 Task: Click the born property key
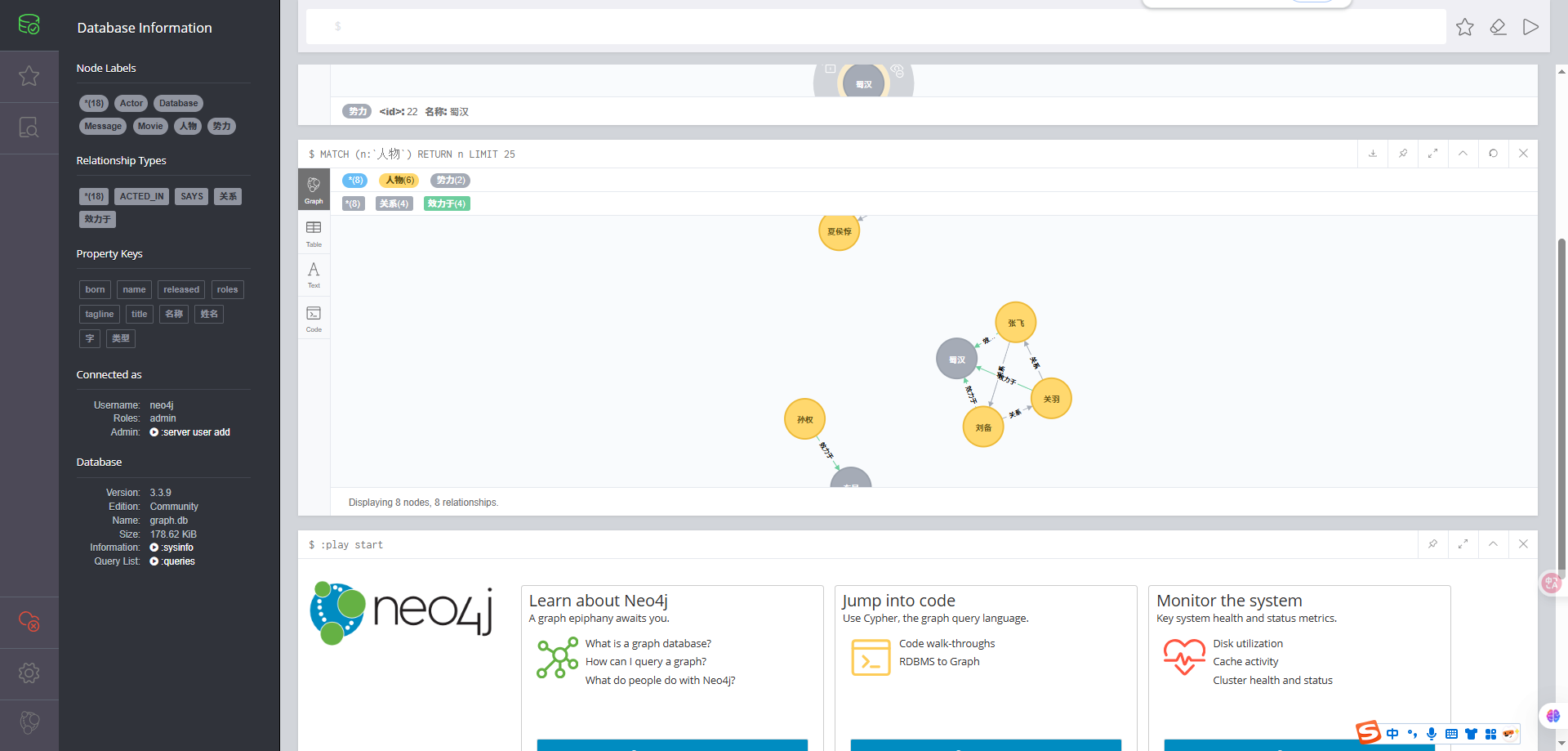[x=95, y=289]
